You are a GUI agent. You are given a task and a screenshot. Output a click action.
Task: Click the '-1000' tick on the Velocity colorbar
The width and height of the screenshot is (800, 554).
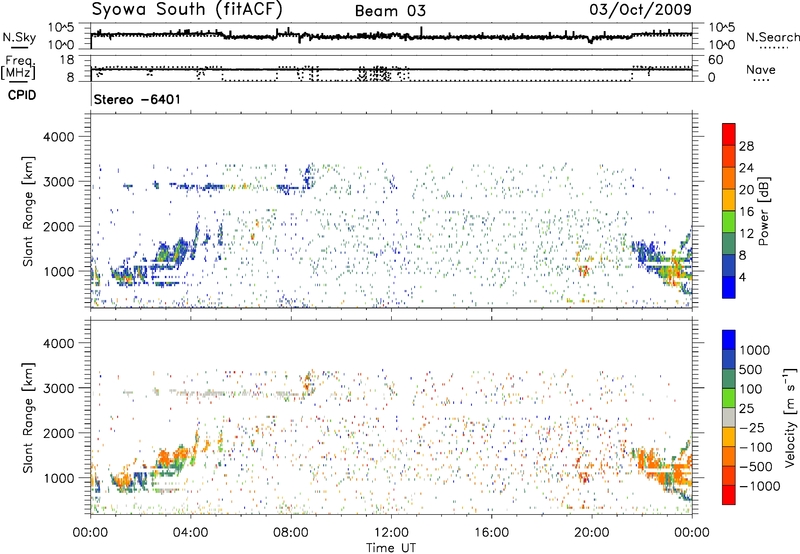tap(759, 486)
